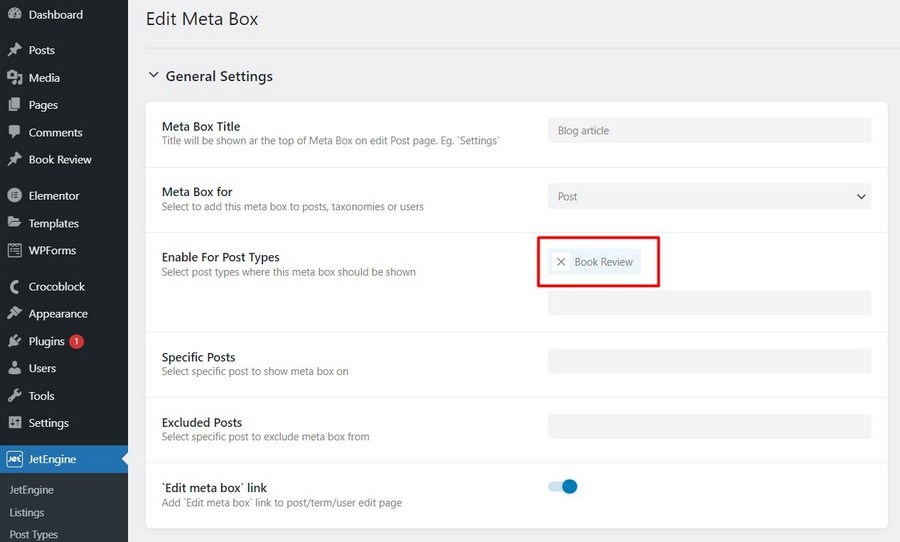Click the Templates folder icon
This screenshot has width=900, height=542.
coord(14,223)
